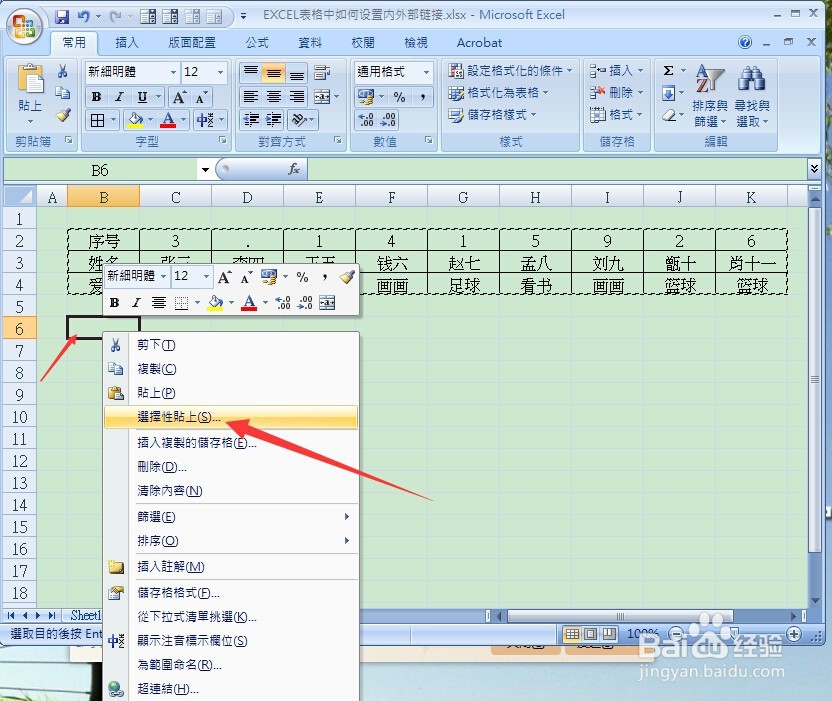Open the font color red swatch
832x701 pixels.
coord(168,119)
